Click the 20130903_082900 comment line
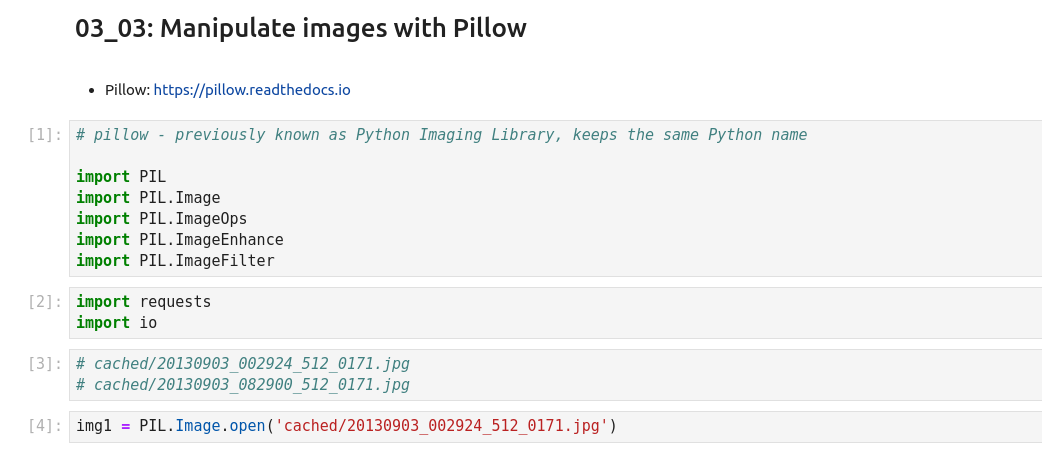The width and height of the screenshot is (1042, 452). (x=242, y=385)
